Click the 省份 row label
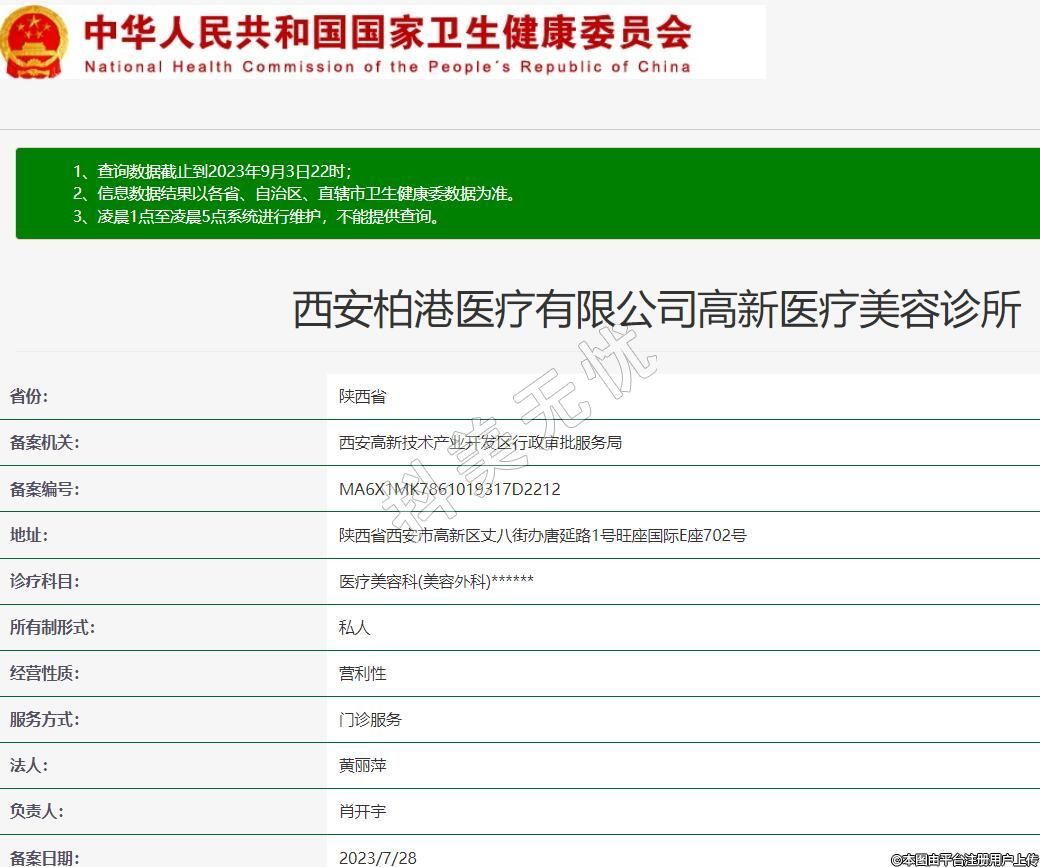1040x867 pixels. (x=29, y=397)
